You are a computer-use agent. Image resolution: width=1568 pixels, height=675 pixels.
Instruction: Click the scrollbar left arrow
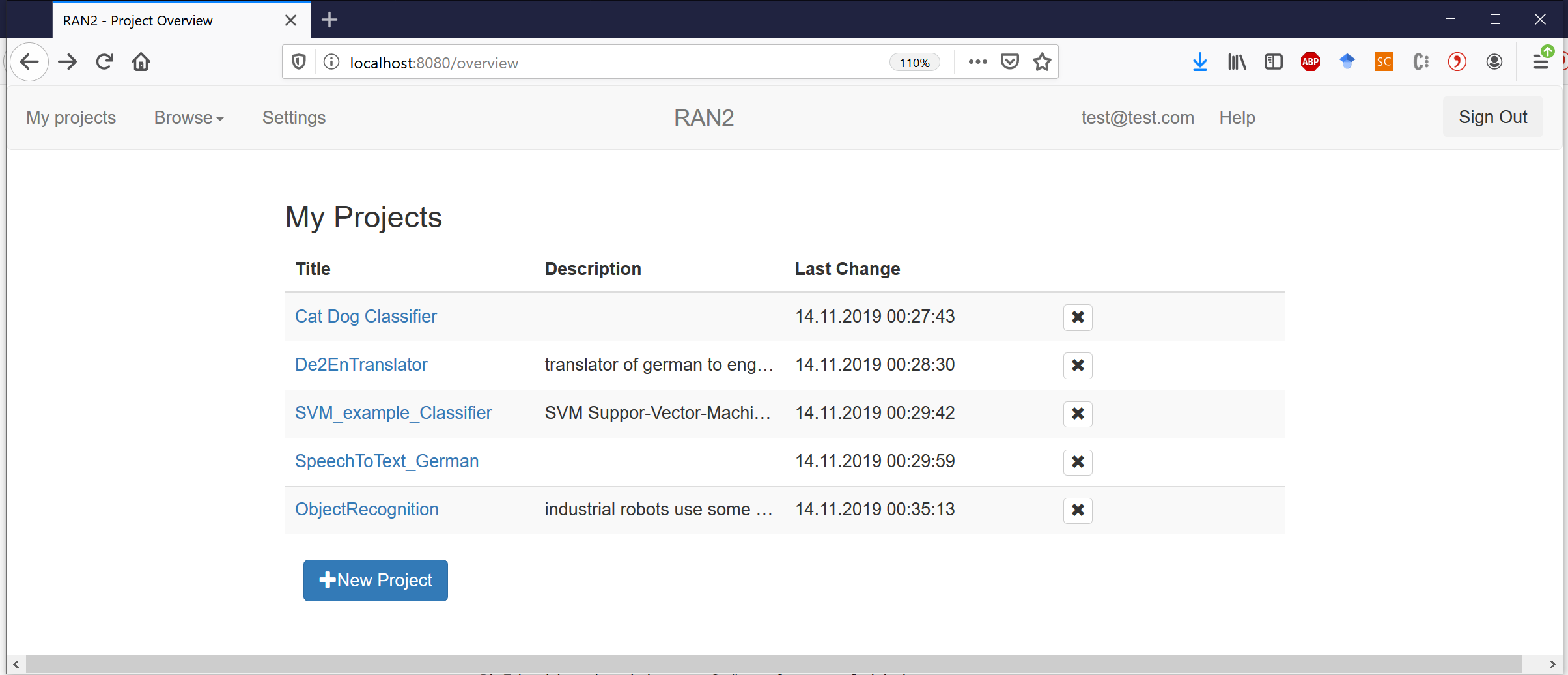16,664
